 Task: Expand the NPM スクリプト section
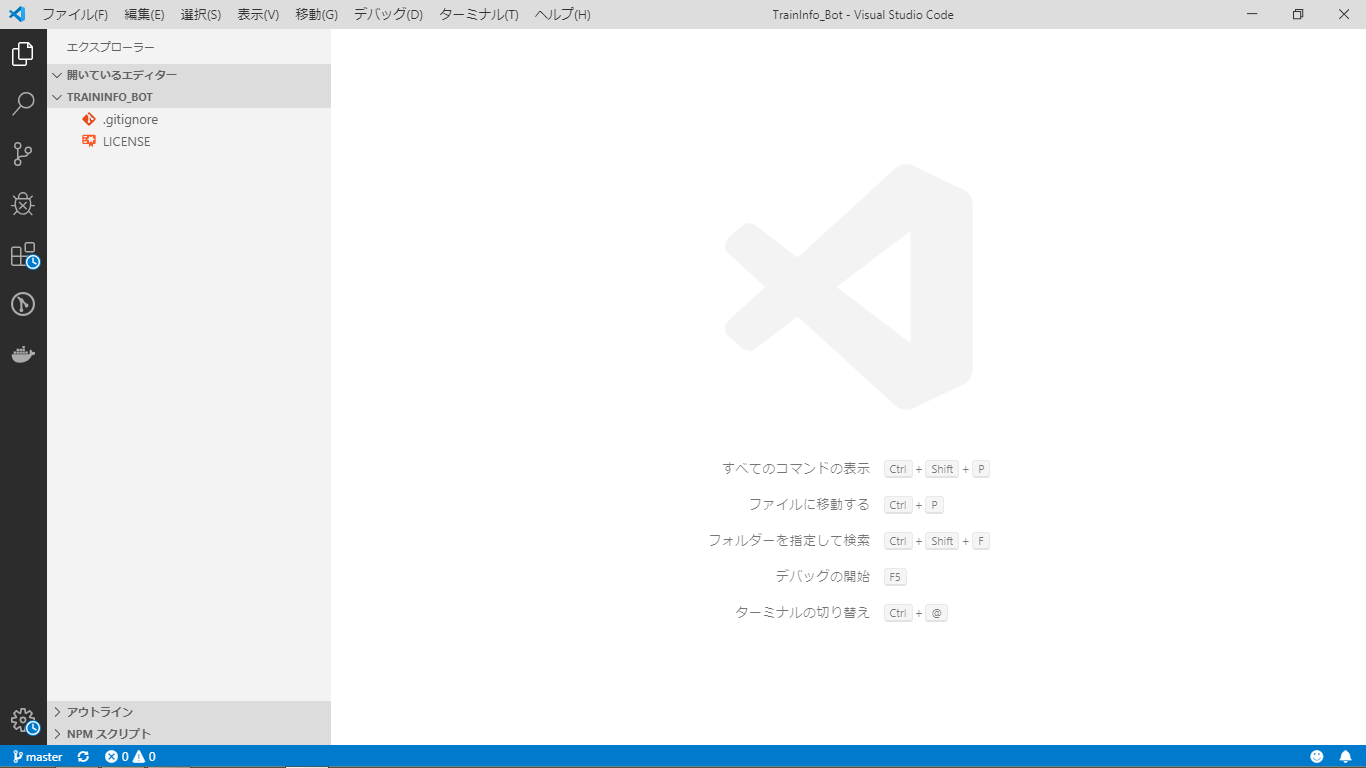(x=189, y=734)
